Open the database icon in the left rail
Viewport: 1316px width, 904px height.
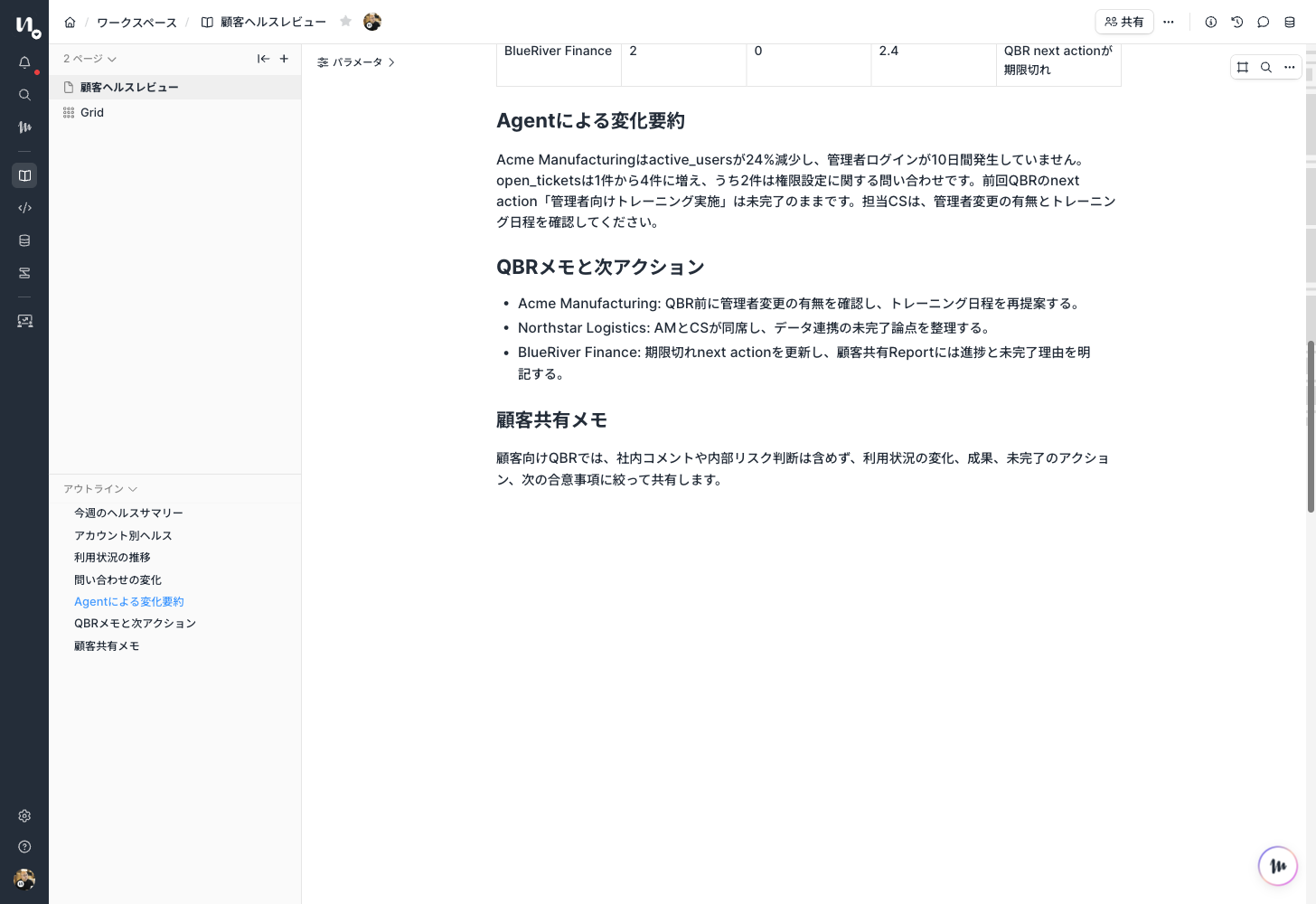click(x=24, y=240)
